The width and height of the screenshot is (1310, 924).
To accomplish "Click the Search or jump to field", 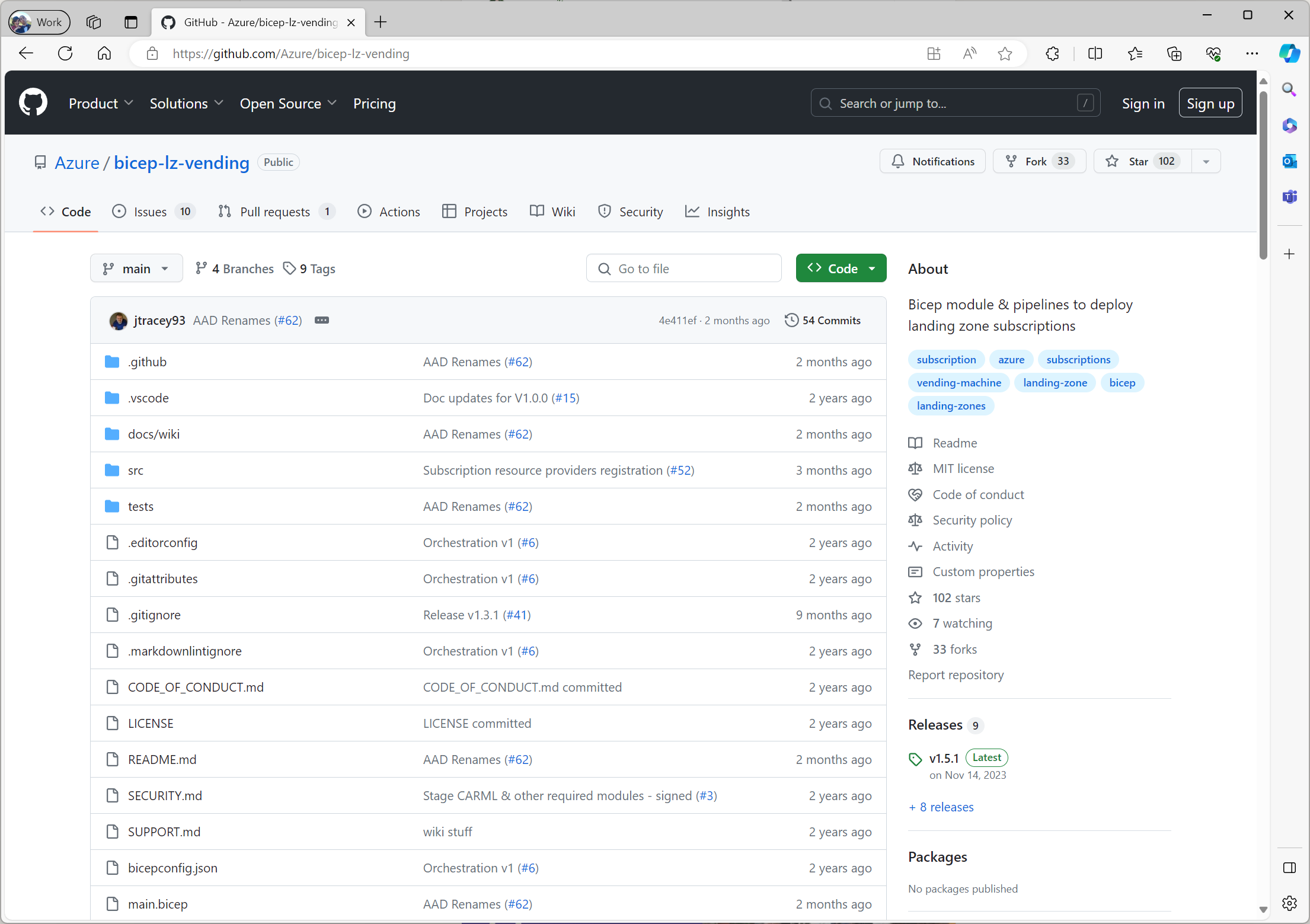I will coord(956,103).
